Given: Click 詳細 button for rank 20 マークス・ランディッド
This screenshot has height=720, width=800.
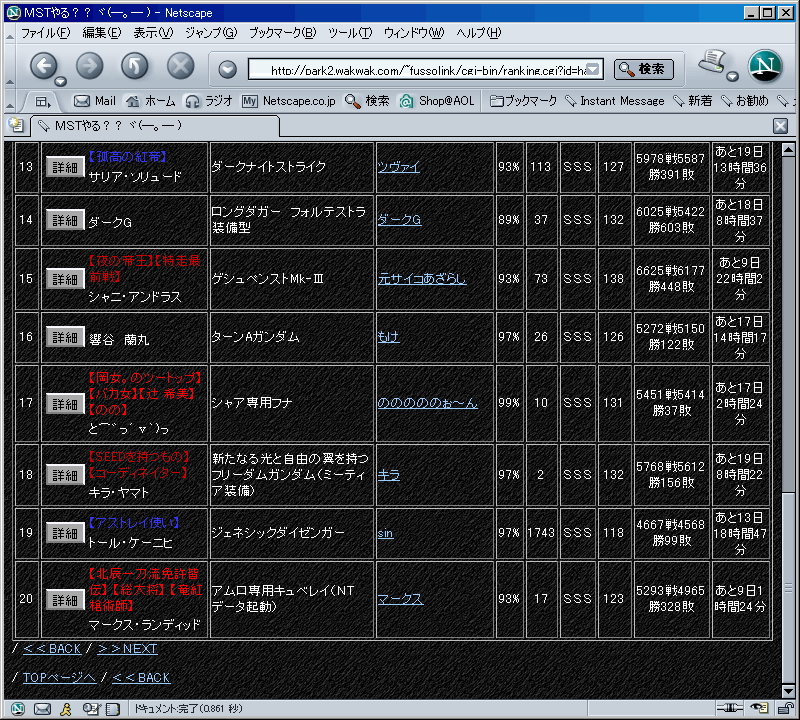Looking at the screenshot, I should pos(65,599).
